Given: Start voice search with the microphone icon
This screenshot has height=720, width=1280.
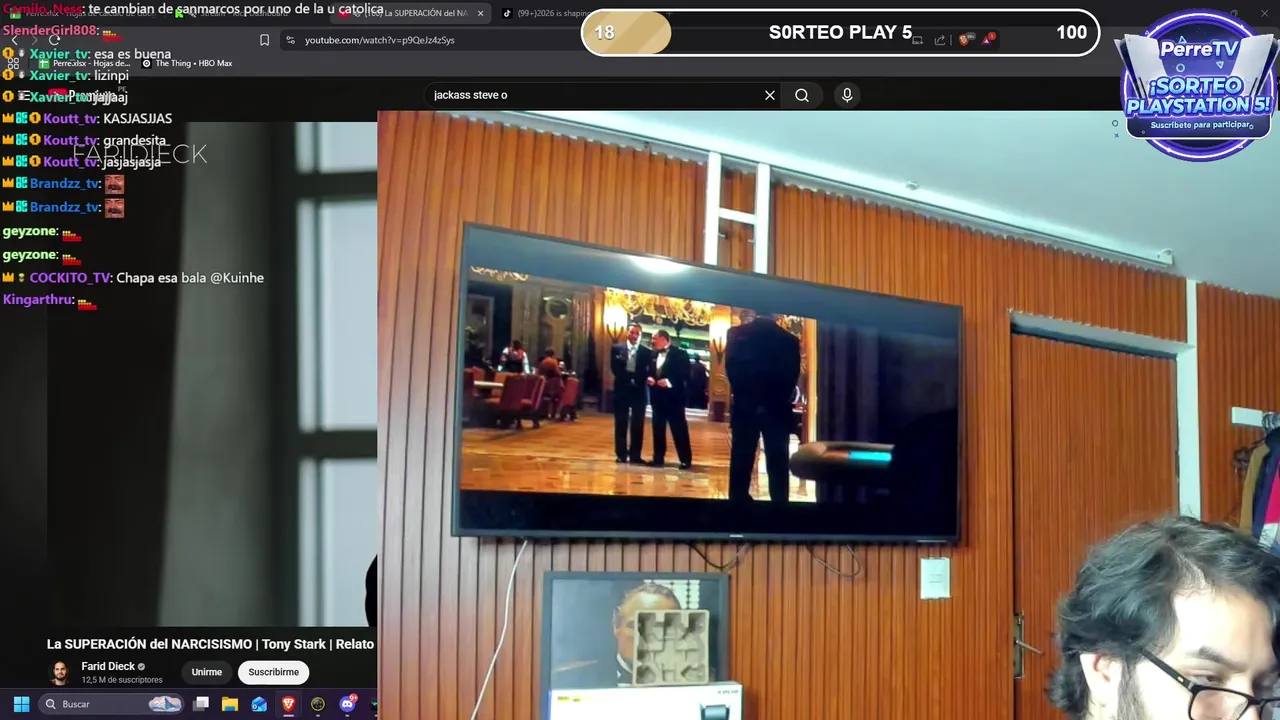Looking at the screenshot, I should (847, 95).
